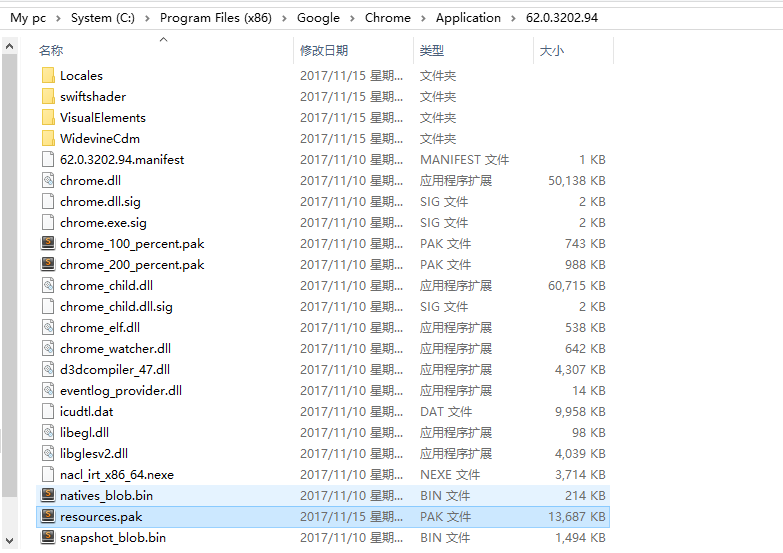The width and height of the screenshot is (783, 553).
Task: Select the resources.pak file icon
Action: (48, 516)
